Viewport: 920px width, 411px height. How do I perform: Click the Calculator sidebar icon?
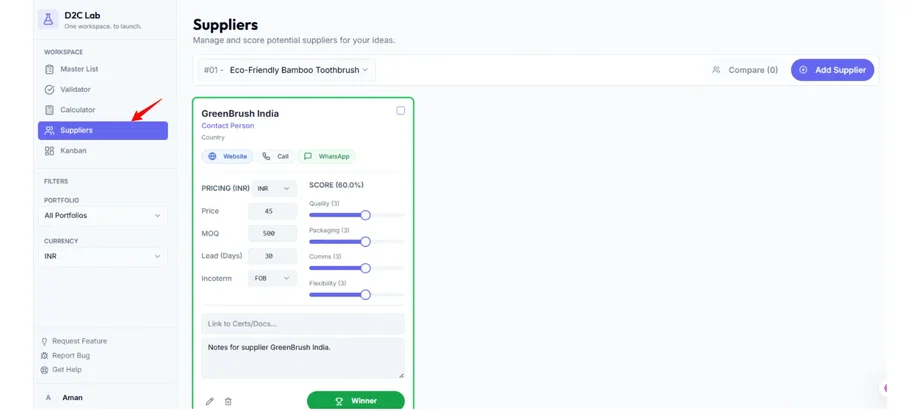[49, 110]
